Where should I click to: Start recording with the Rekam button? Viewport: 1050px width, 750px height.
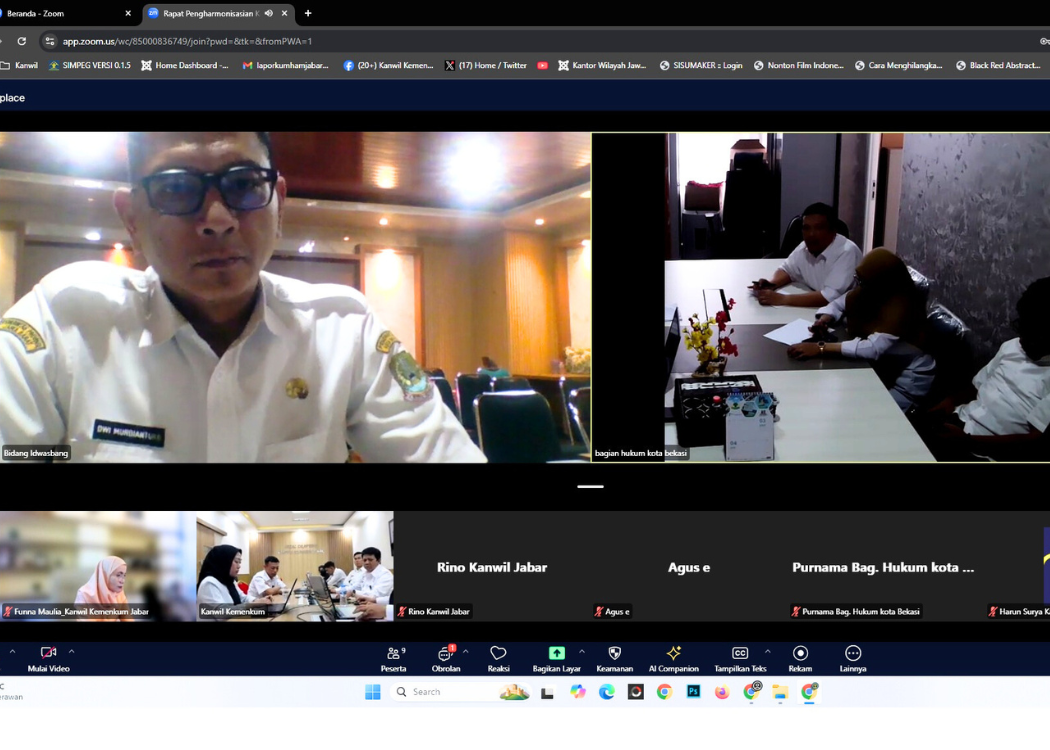800,658
